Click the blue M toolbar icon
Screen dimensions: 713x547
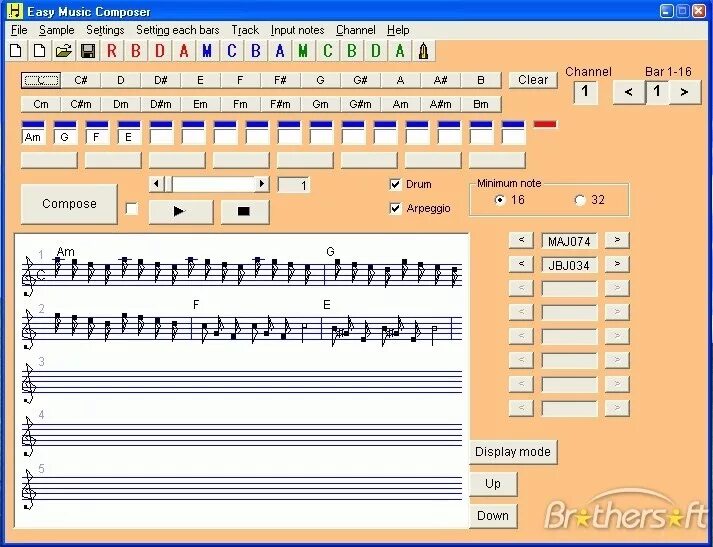[207, 50]
